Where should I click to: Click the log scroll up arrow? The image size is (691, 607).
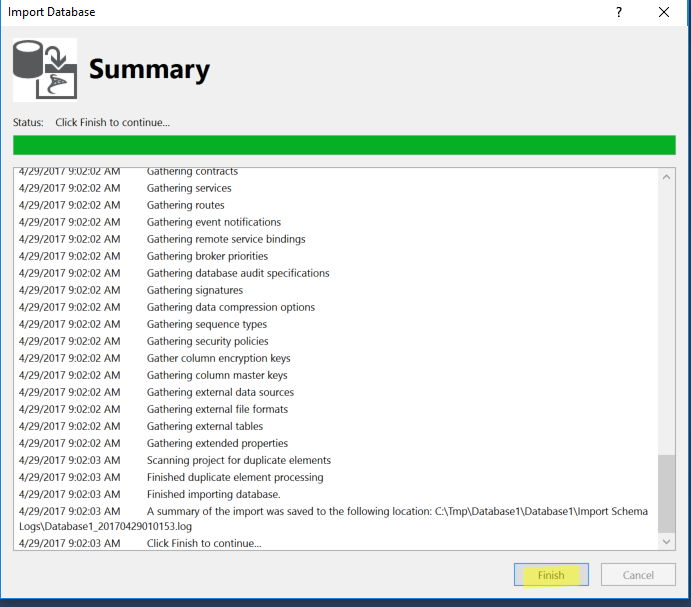click(666, 177)
